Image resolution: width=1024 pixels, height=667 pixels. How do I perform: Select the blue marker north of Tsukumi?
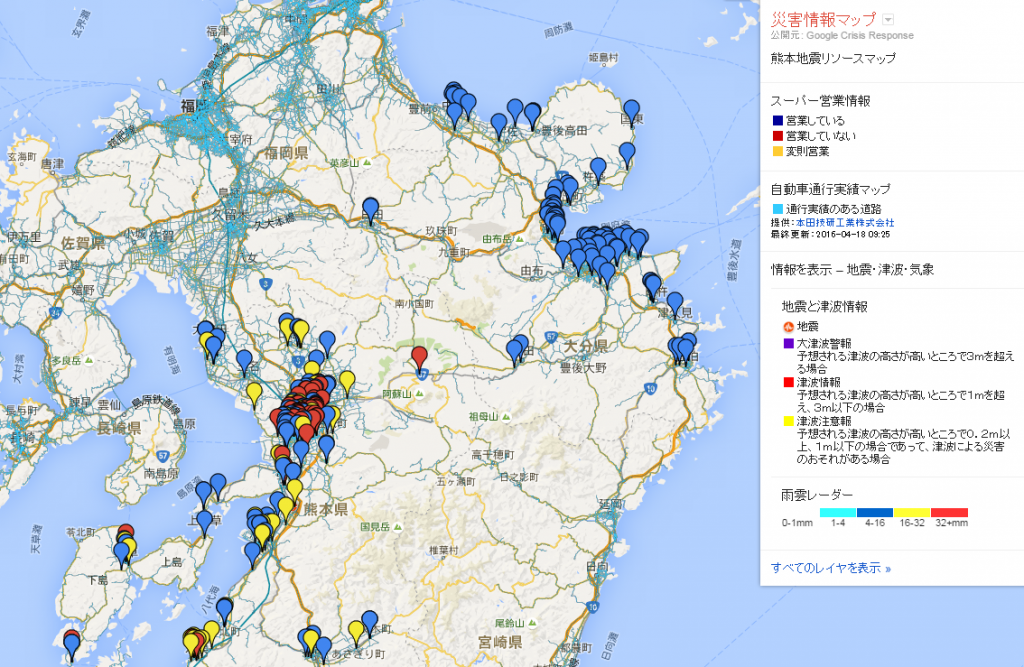(x=675, y=302)
